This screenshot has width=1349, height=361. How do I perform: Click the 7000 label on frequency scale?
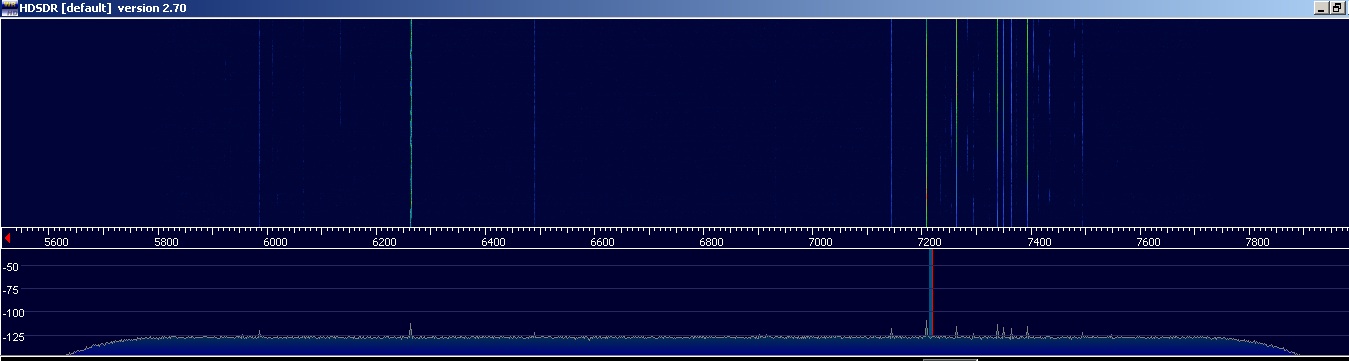tap(820, 242)
